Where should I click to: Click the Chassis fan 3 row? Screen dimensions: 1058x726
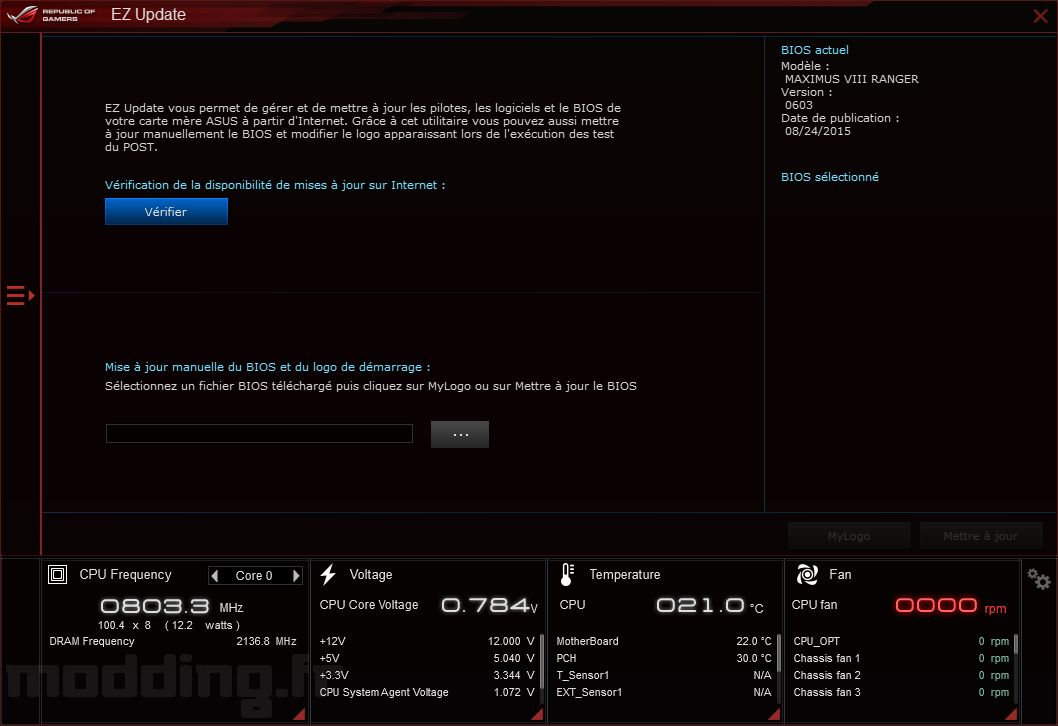[901, 692]
